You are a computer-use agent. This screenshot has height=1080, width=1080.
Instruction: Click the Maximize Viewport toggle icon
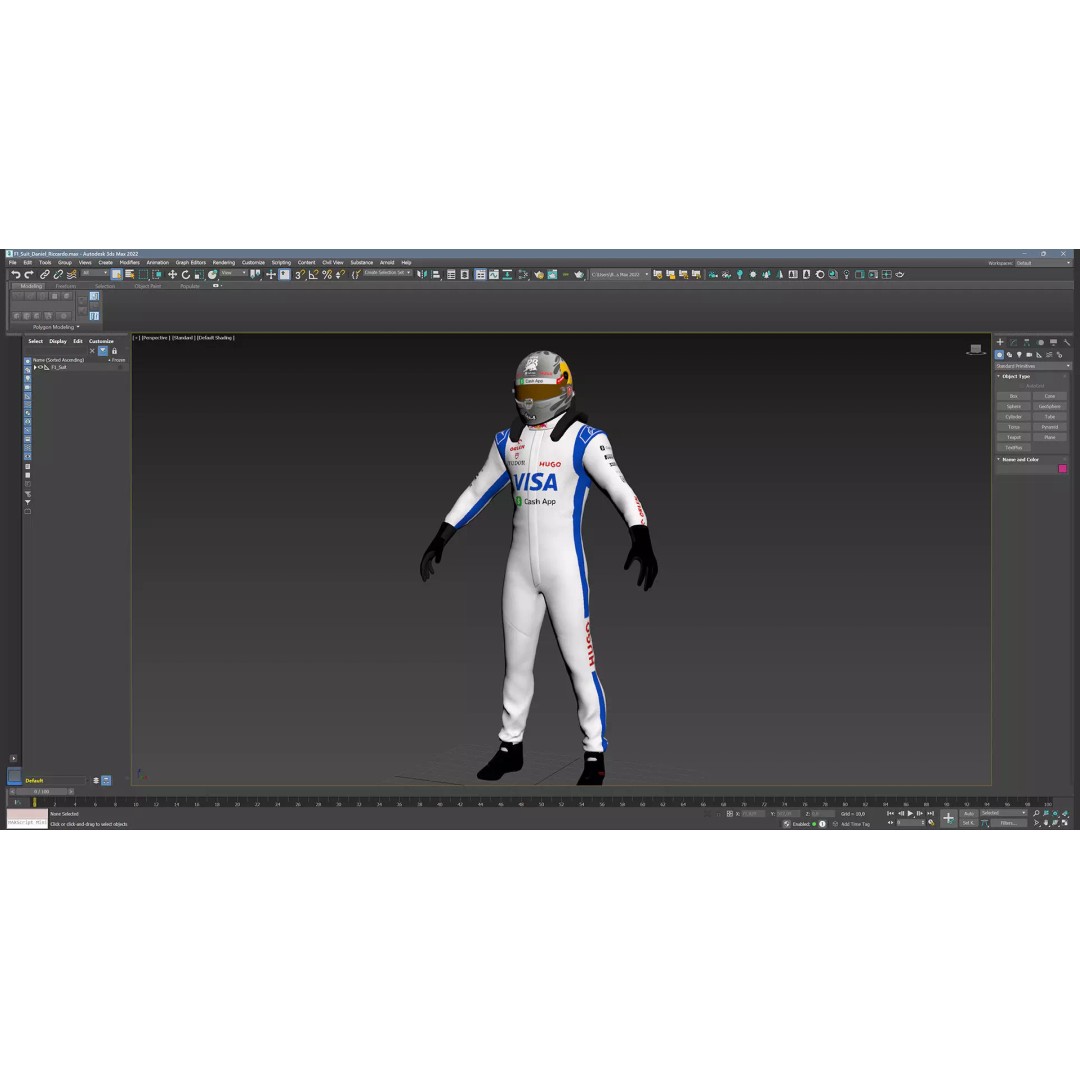[1064, 822]
